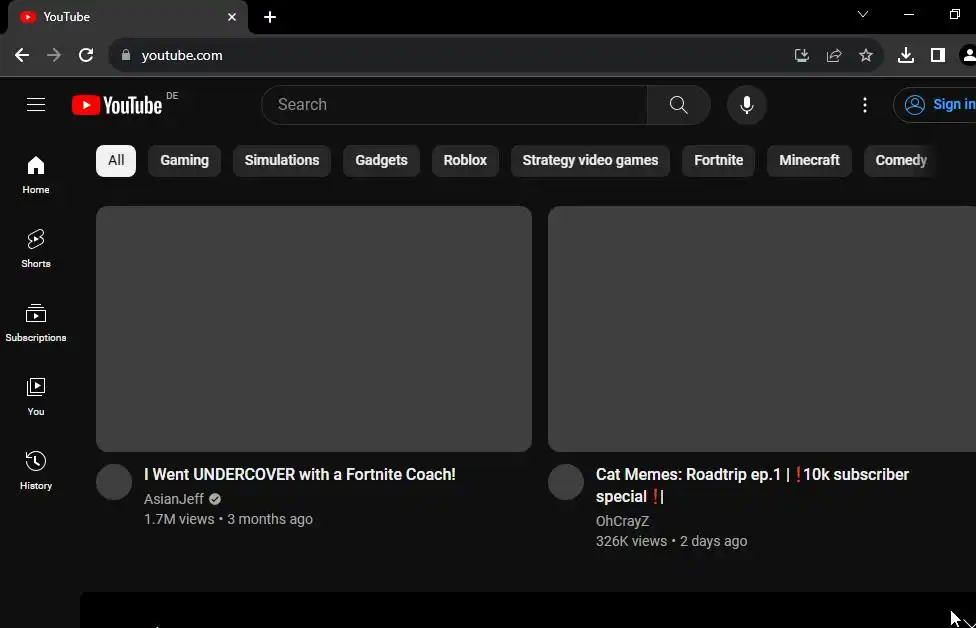976x628 pixels.
Task: Go back in browser
Action: (22, 55)
